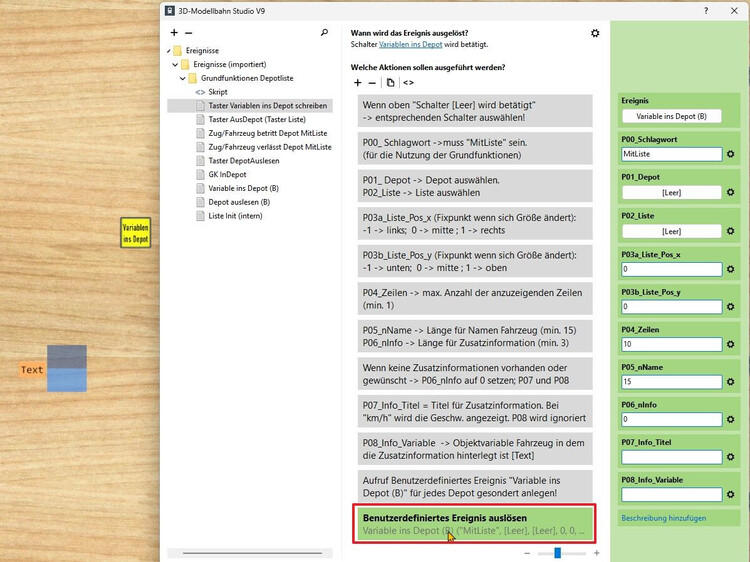
Task: Click the orange Text label on layout
Action: click(32, 370)
